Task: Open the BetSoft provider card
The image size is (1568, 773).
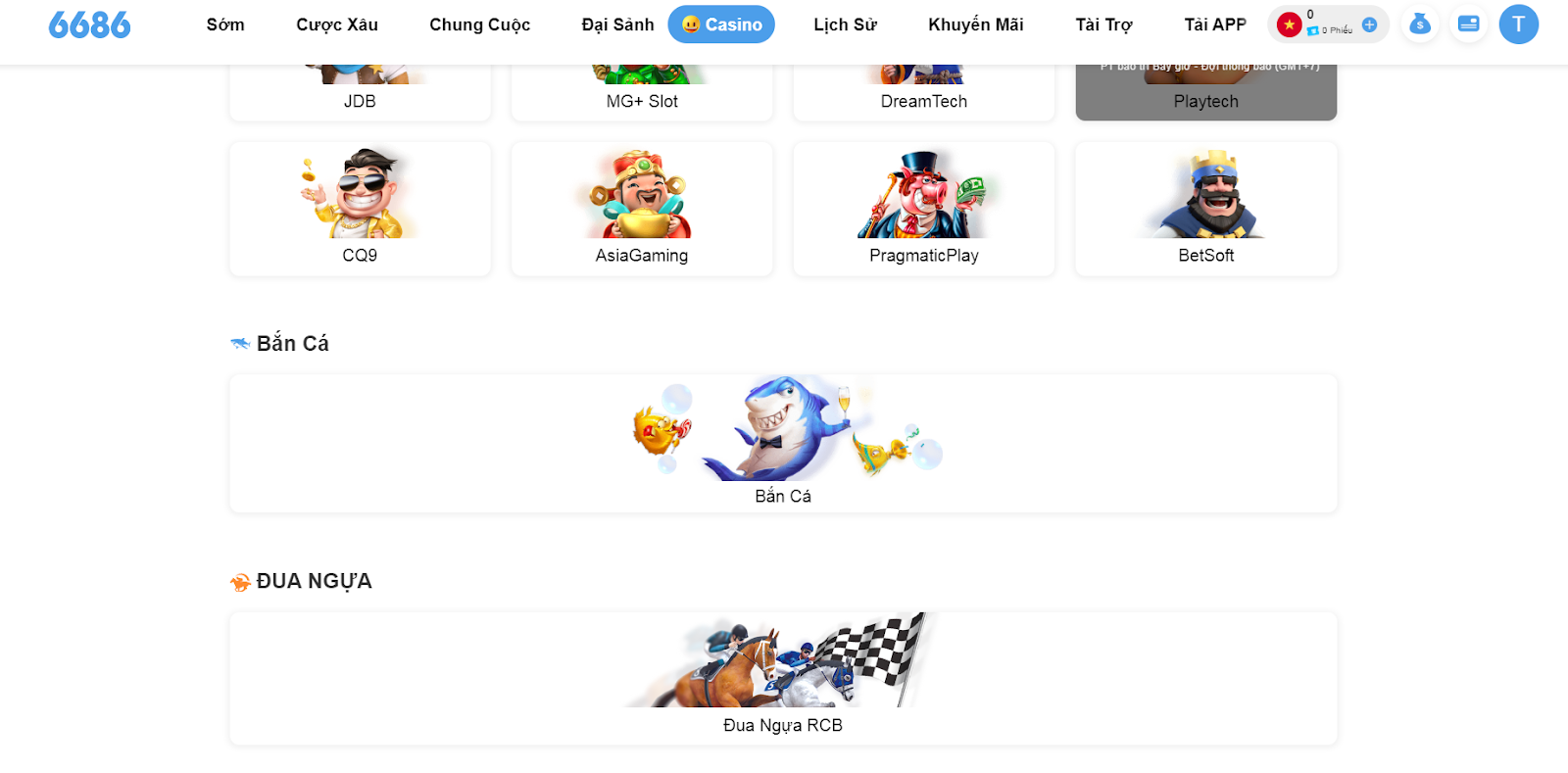Action: (1206, 209)
